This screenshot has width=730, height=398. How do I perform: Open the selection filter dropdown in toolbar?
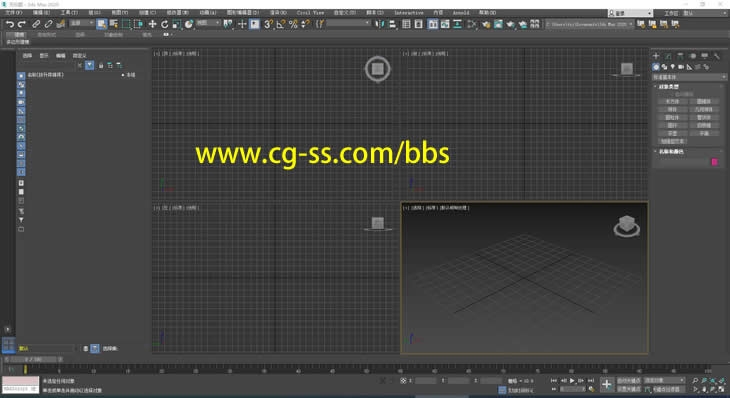pos(82,23)
